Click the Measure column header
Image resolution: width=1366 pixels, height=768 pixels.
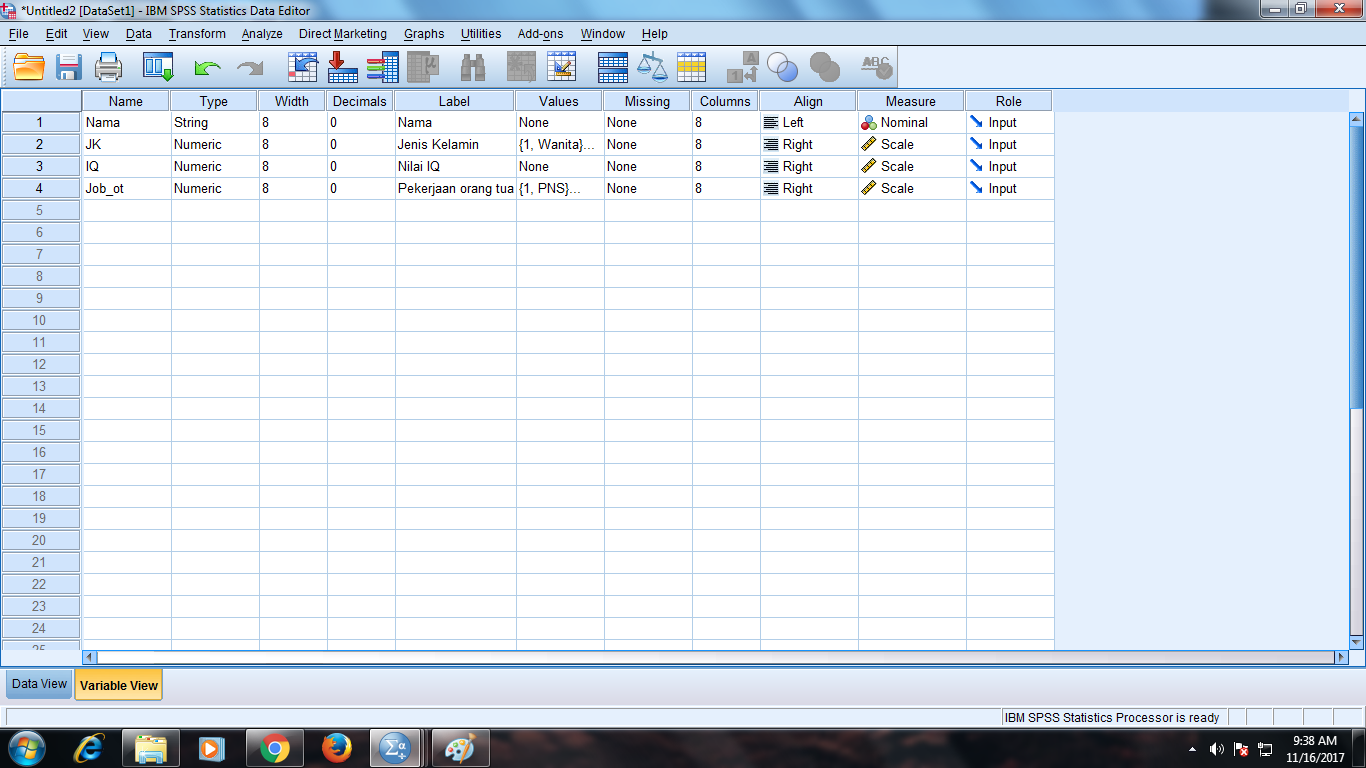click(911, 101)
